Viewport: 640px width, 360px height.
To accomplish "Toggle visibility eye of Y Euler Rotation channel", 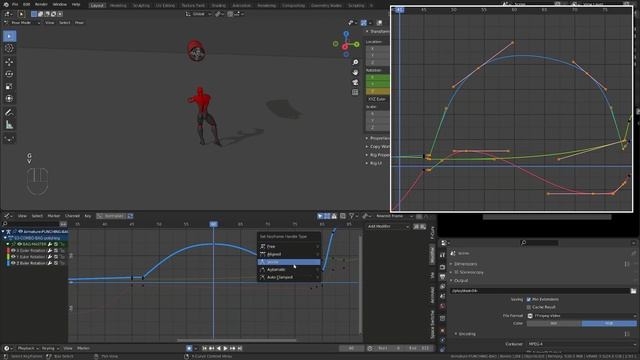I will 13,257.
